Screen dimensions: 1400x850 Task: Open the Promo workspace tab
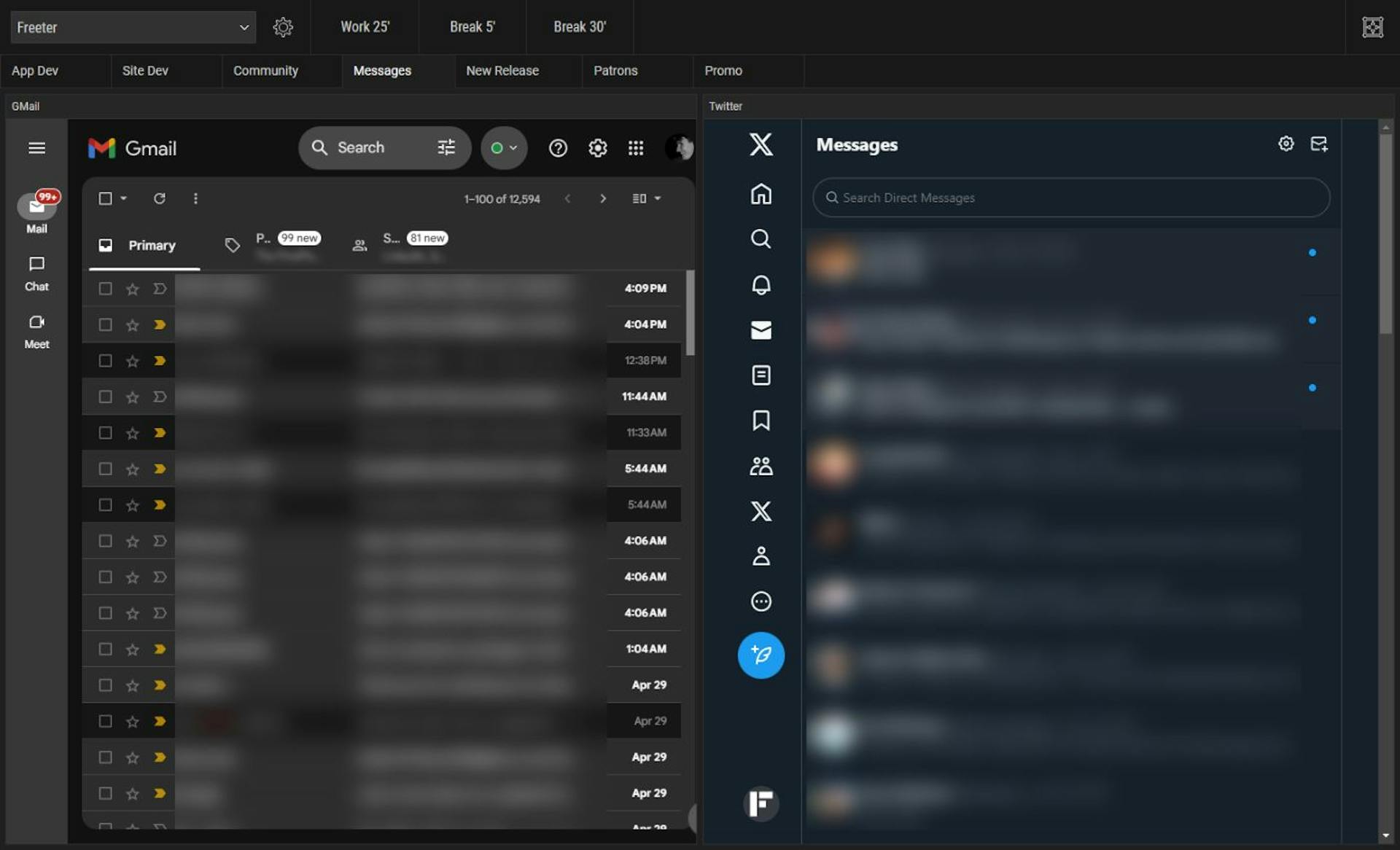click(723, 71)
